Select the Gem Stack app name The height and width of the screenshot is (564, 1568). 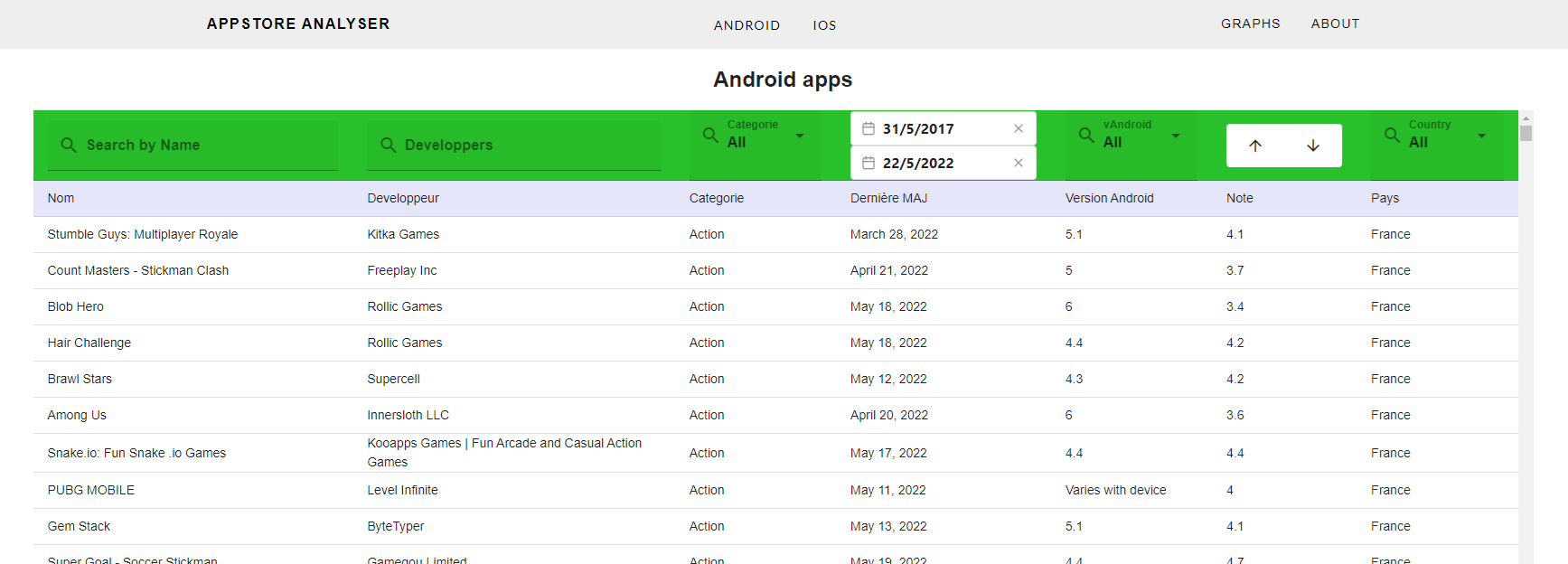[x=79, y=526]
